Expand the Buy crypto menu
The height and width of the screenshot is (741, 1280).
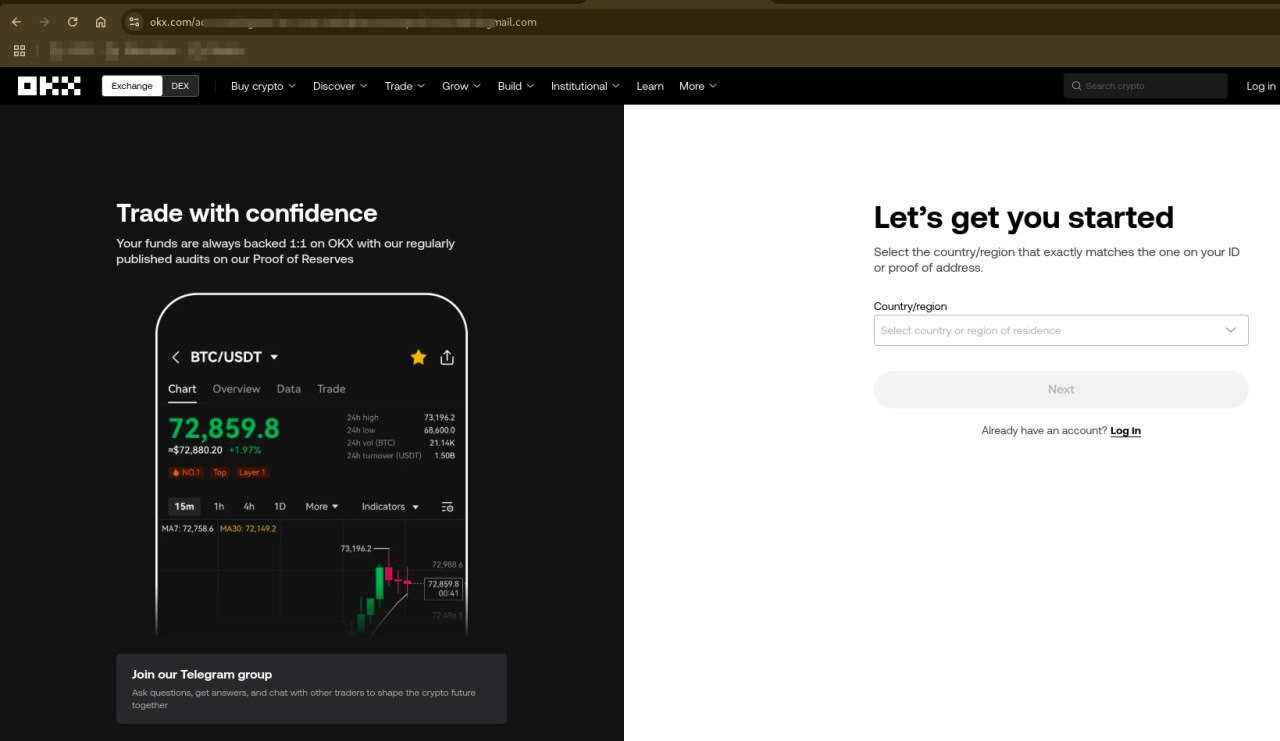pyautogui.click(x=263, y=86)
